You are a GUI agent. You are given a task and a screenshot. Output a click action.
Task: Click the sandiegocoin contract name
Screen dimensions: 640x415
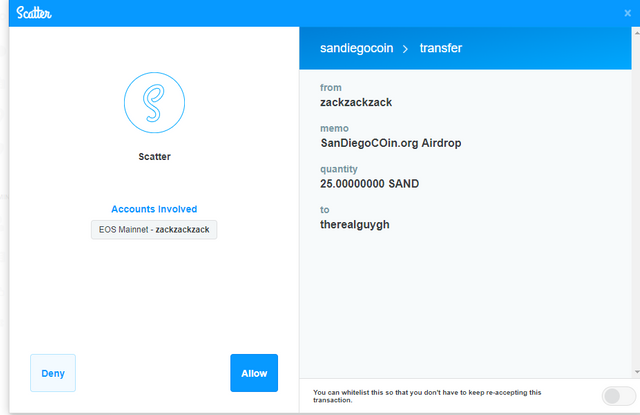[356, 48]
